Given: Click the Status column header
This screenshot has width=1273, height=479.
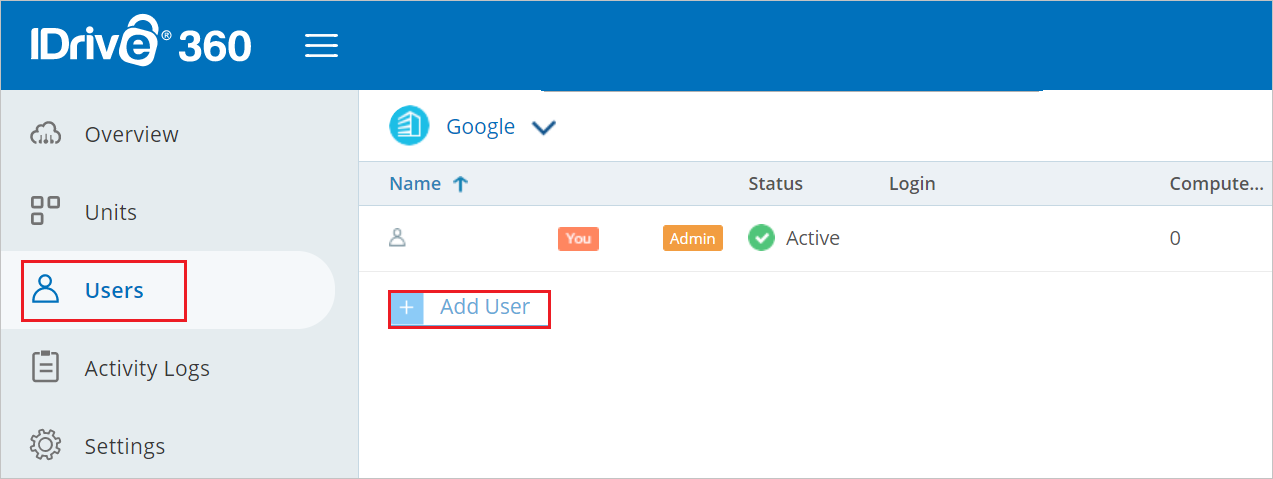Looking at the screenshot, I should (775, 183).
